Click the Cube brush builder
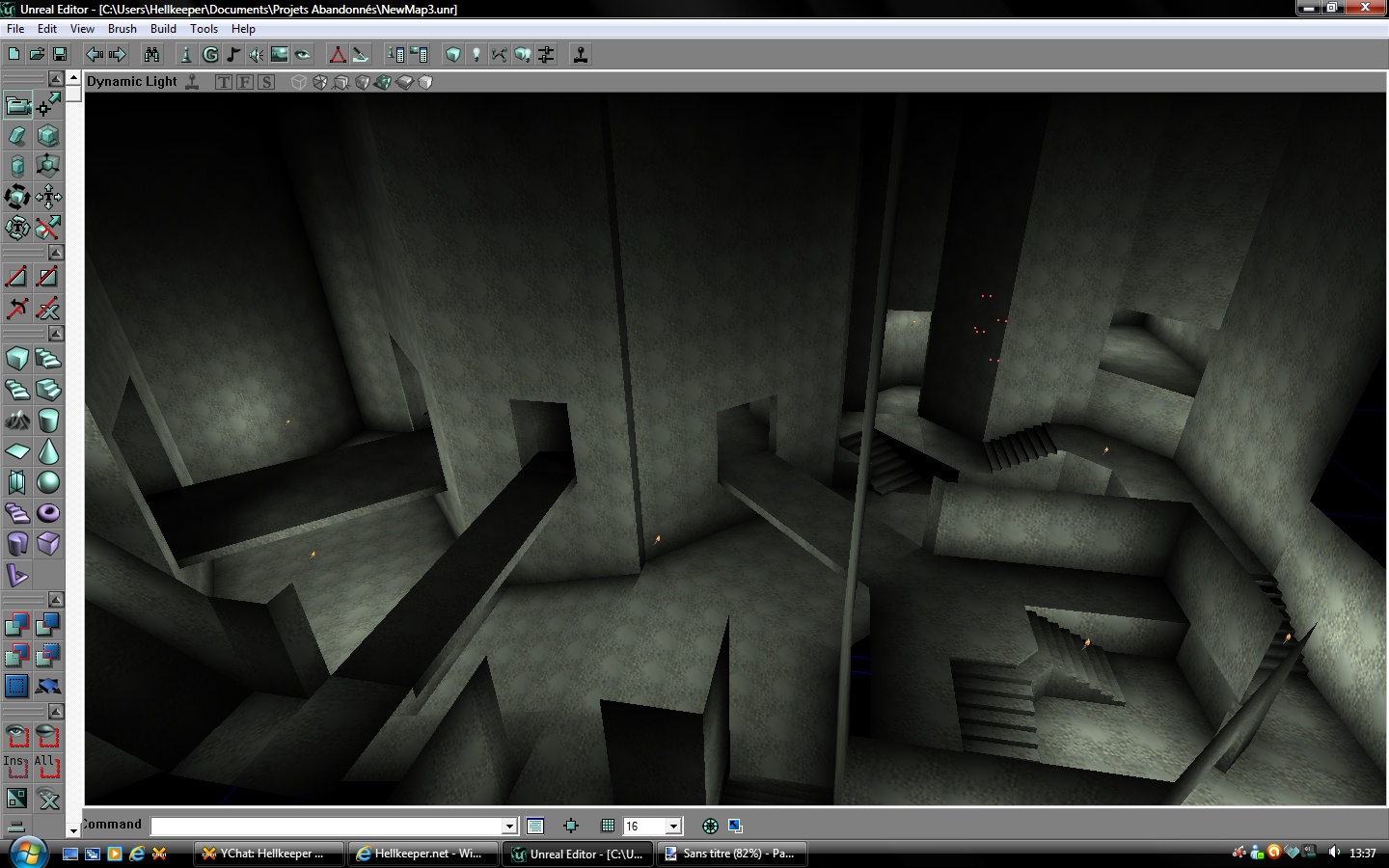1389x868 pixels. [17, 359]
